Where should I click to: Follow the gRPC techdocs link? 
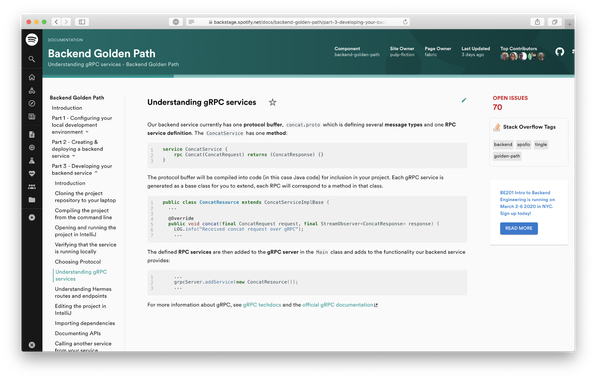tap(262, 305)
